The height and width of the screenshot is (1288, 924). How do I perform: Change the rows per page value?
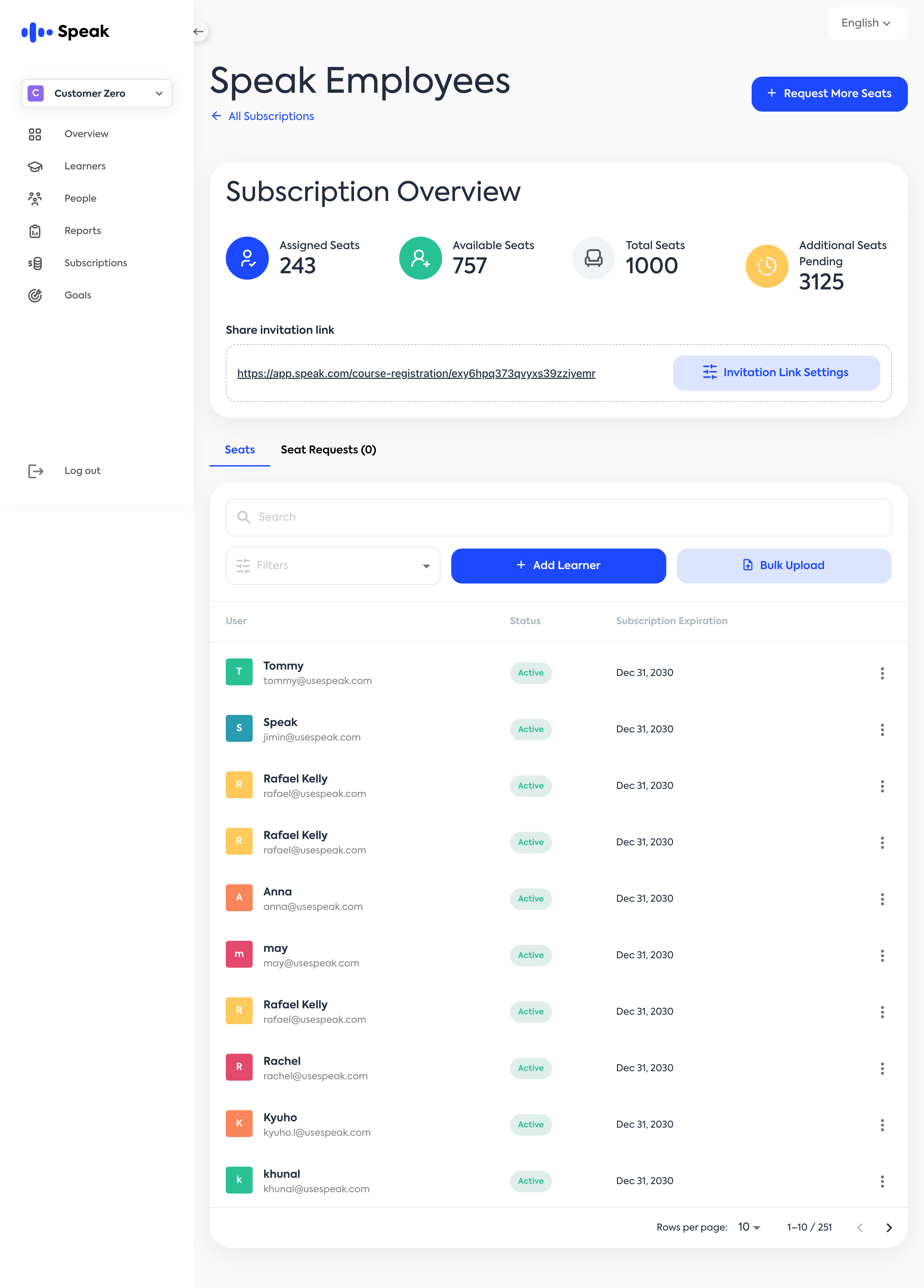pos(749,1227)
